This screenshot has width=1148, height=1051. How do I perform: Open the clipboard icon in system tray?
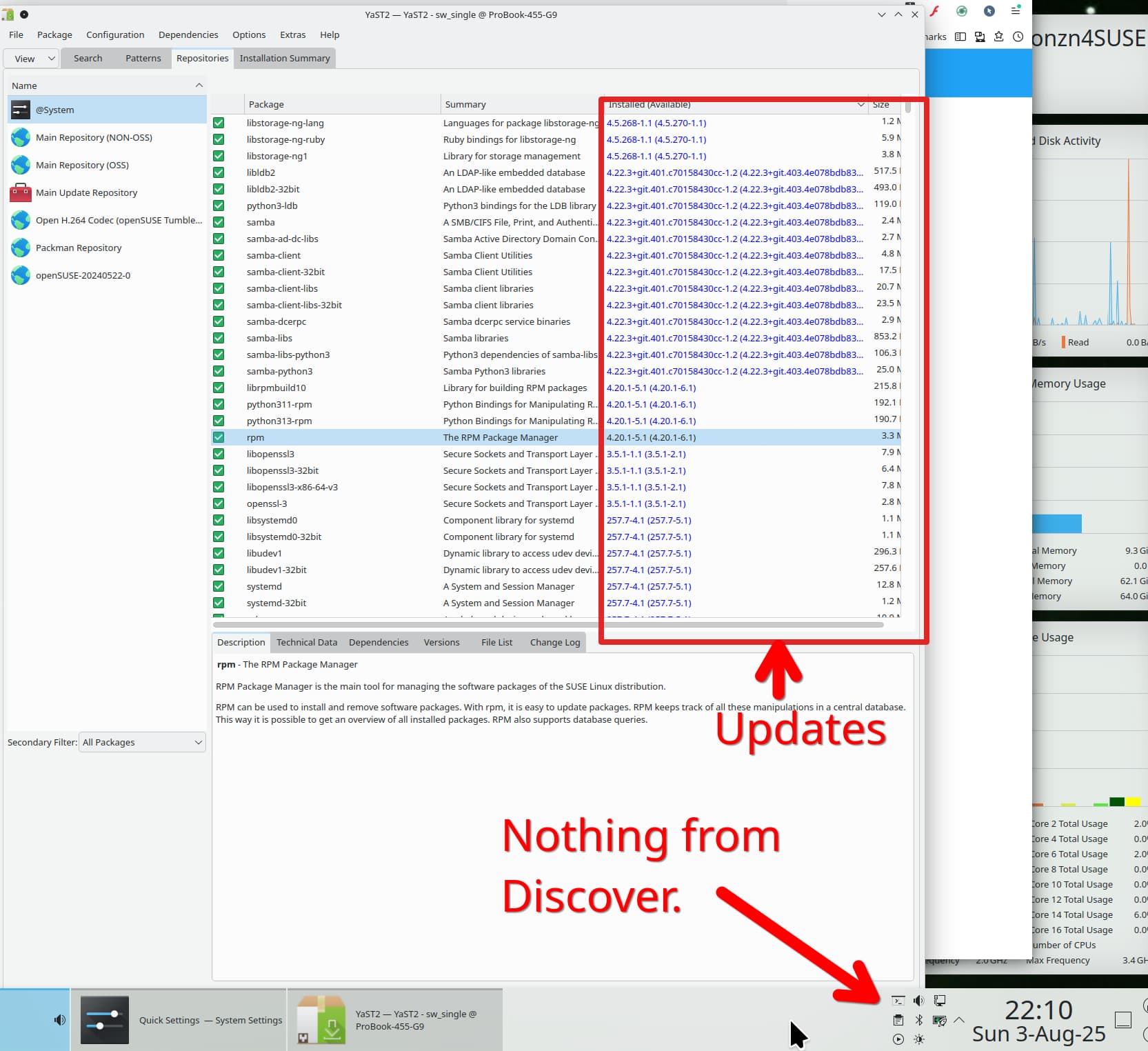[x=898, y=1020]
